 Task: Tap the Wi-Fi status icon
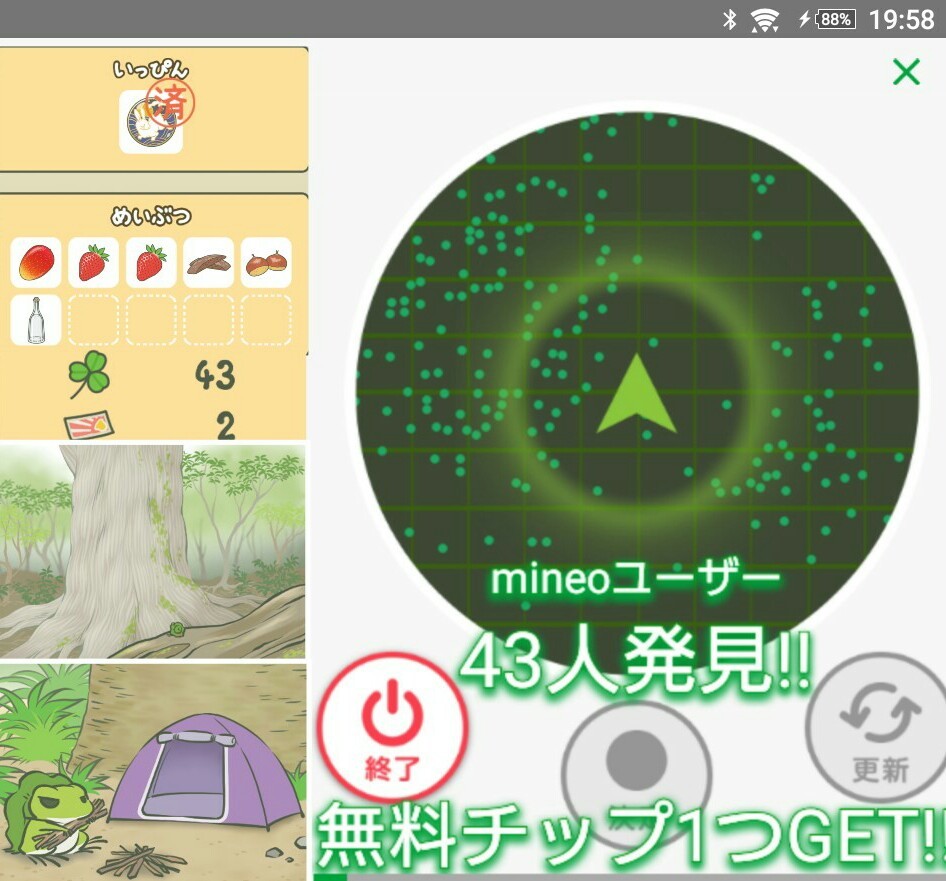coord(765,19)
